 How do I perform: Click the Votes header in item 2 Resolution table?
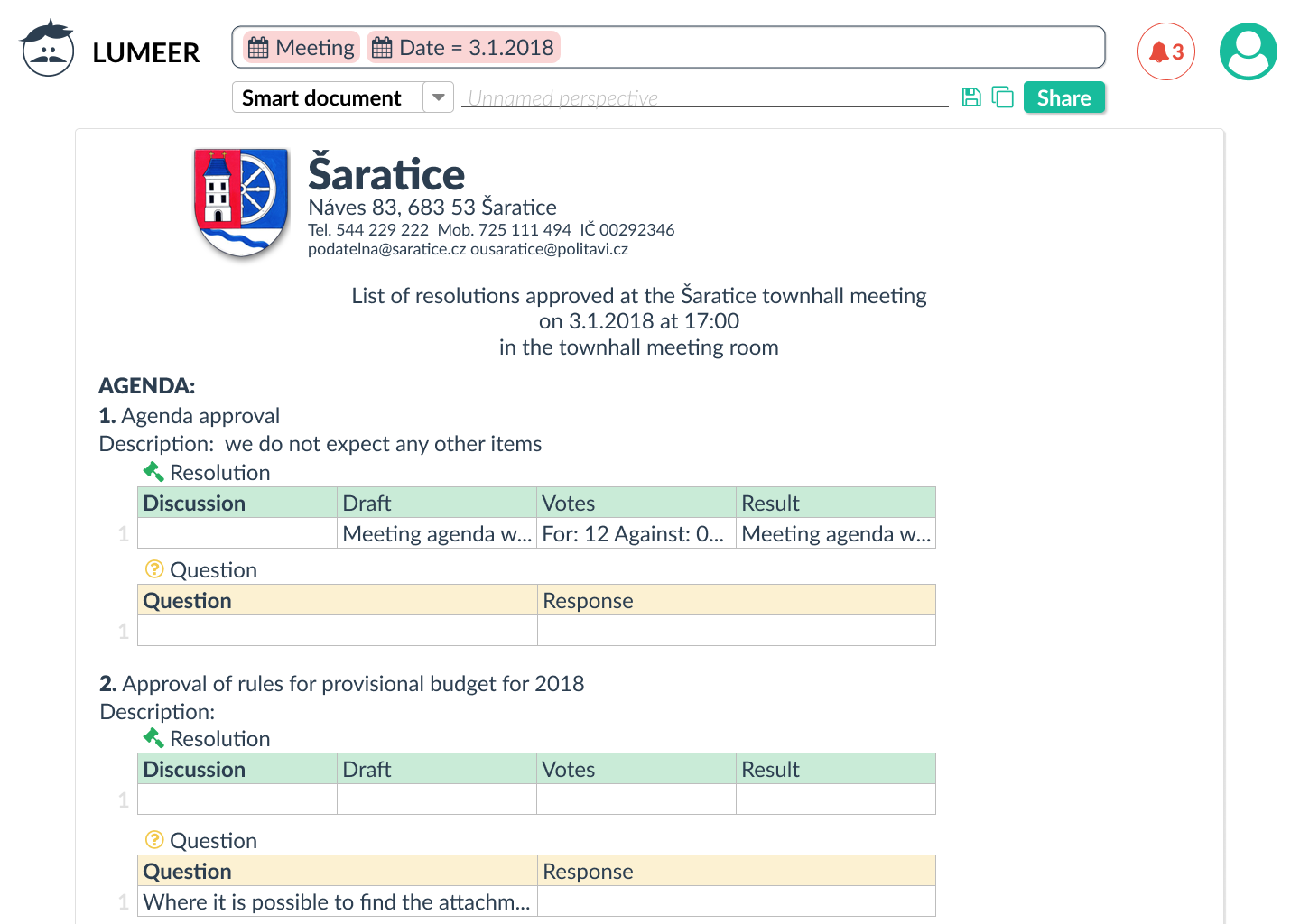coord(636,769)
